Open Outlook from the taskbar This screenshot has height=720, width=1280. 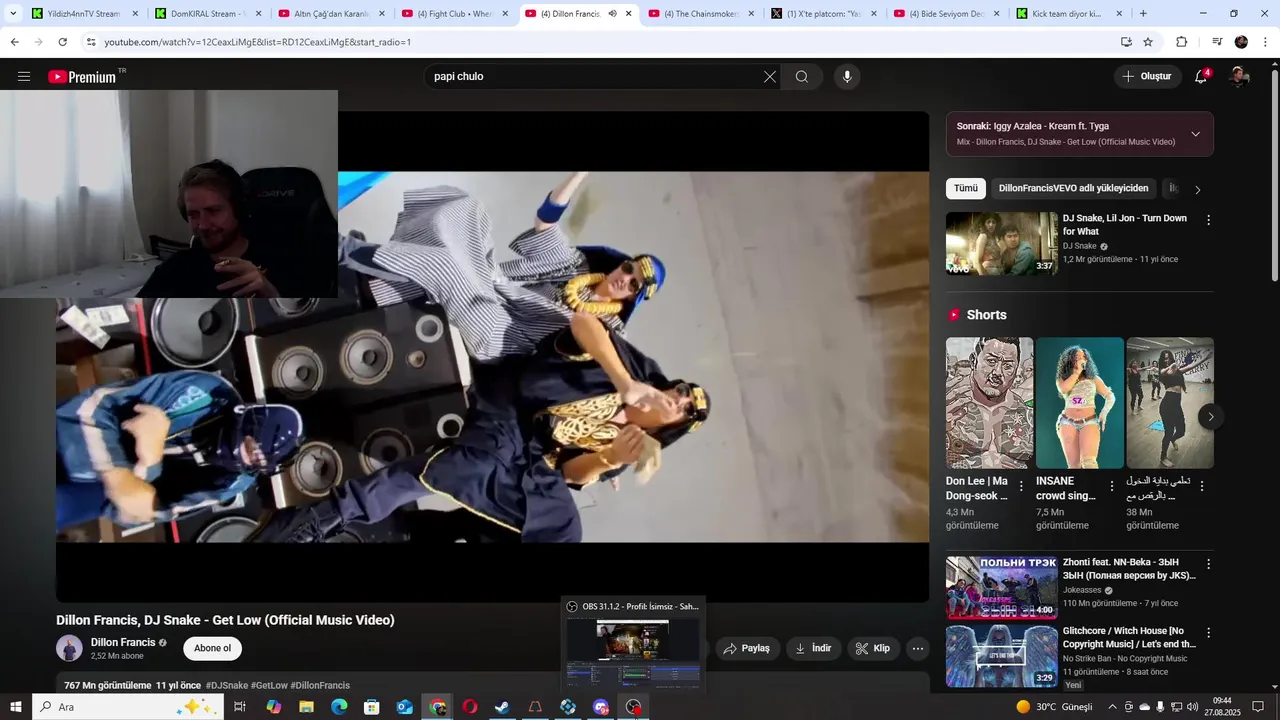404,707
